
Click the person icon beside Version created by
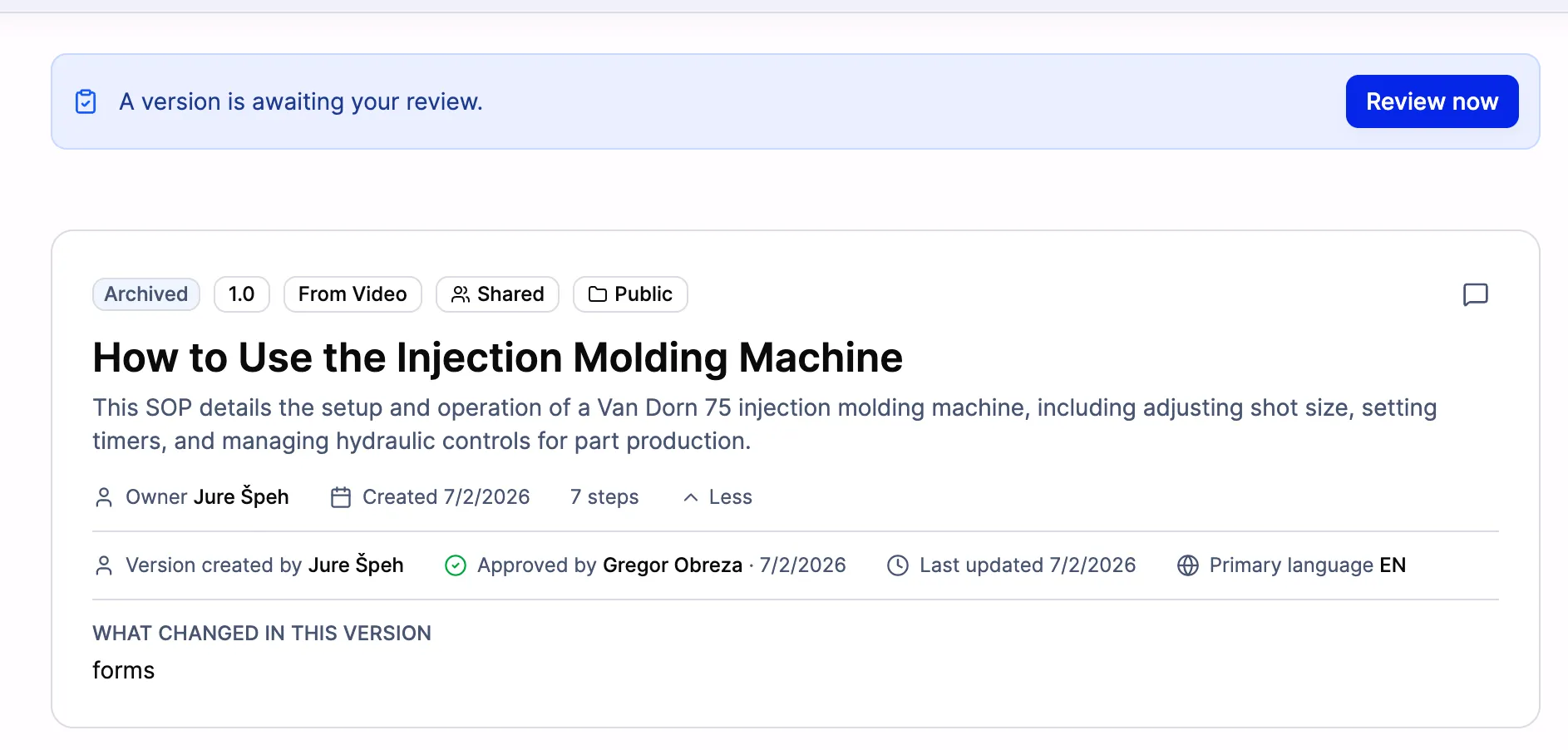[104, 565]
